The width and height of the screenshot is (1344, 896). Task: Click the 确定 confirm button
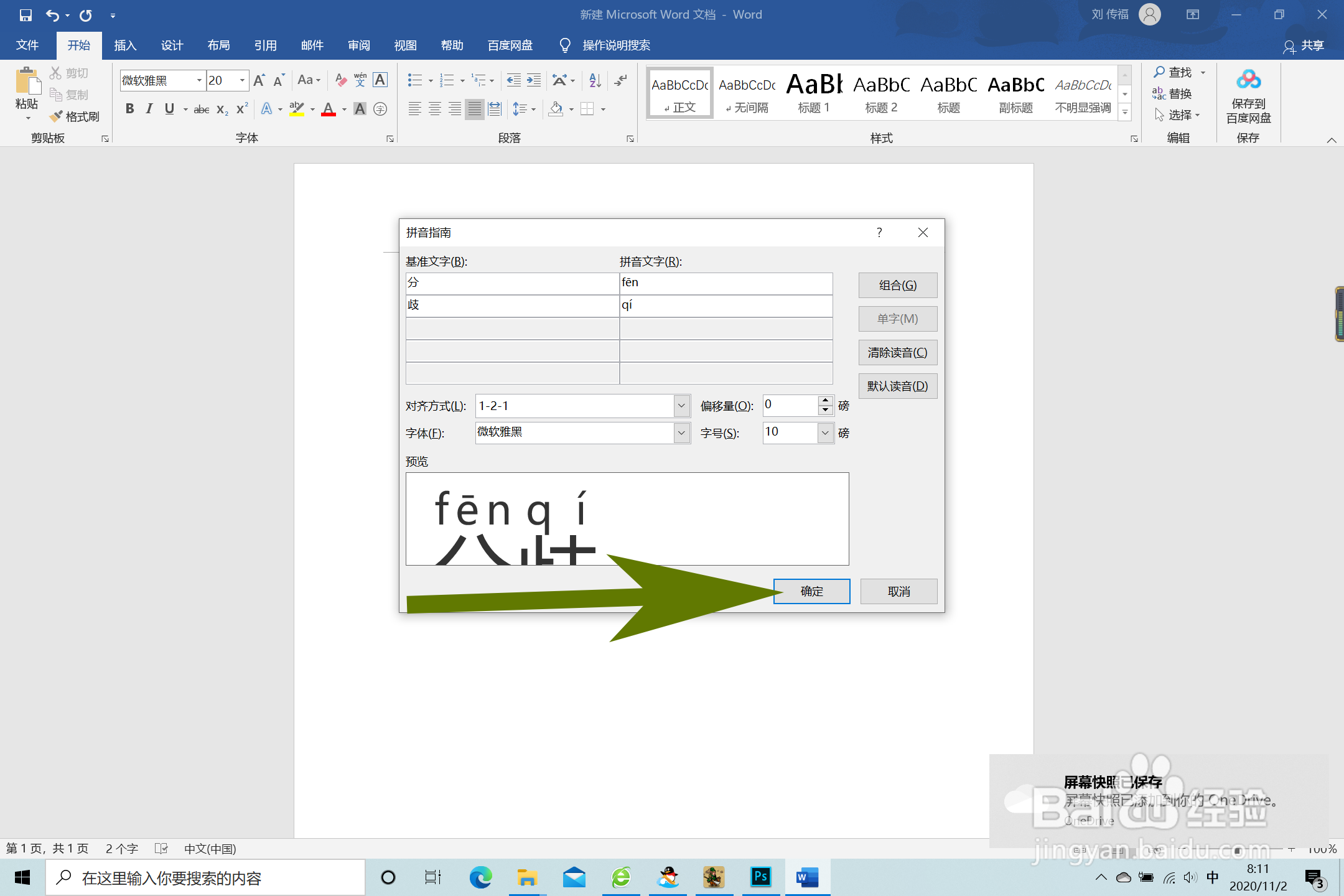(x=811, y=591)
